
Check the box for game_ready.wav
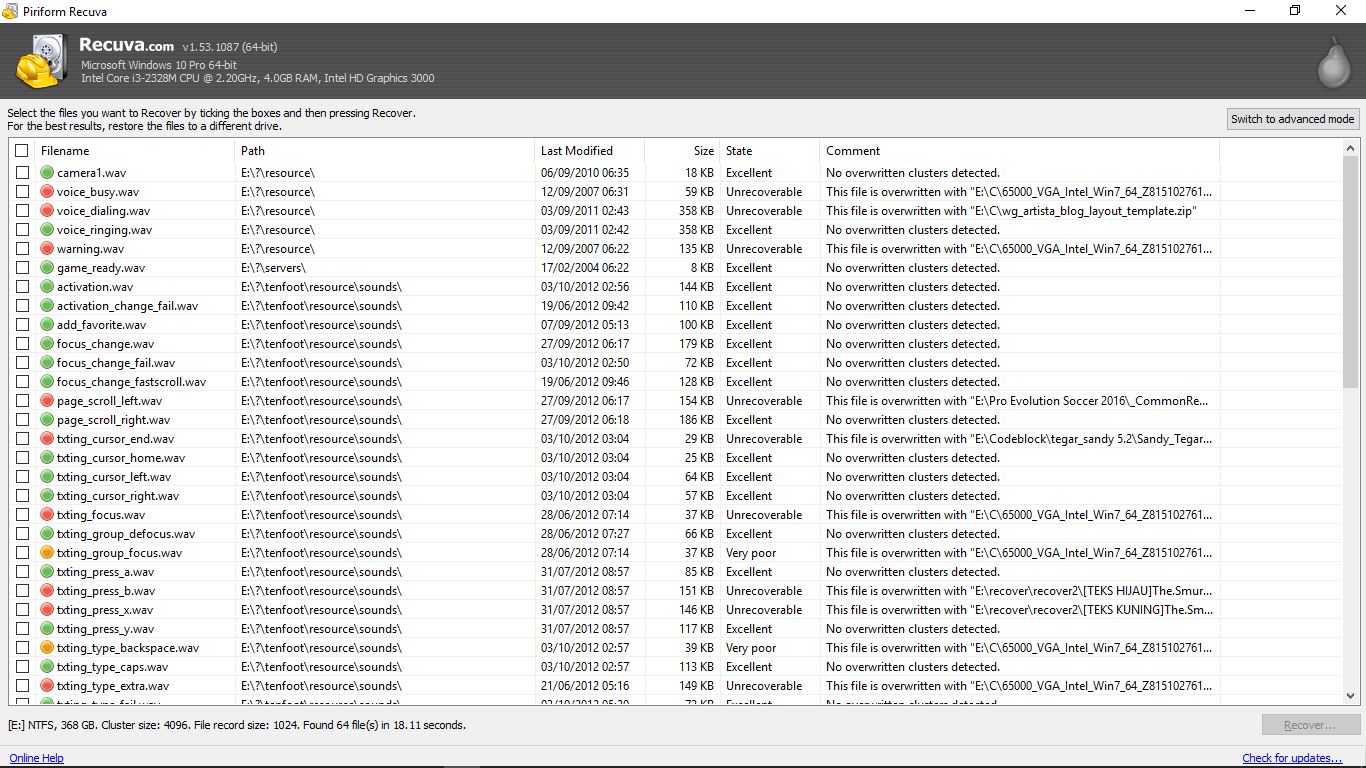(22, 268)
